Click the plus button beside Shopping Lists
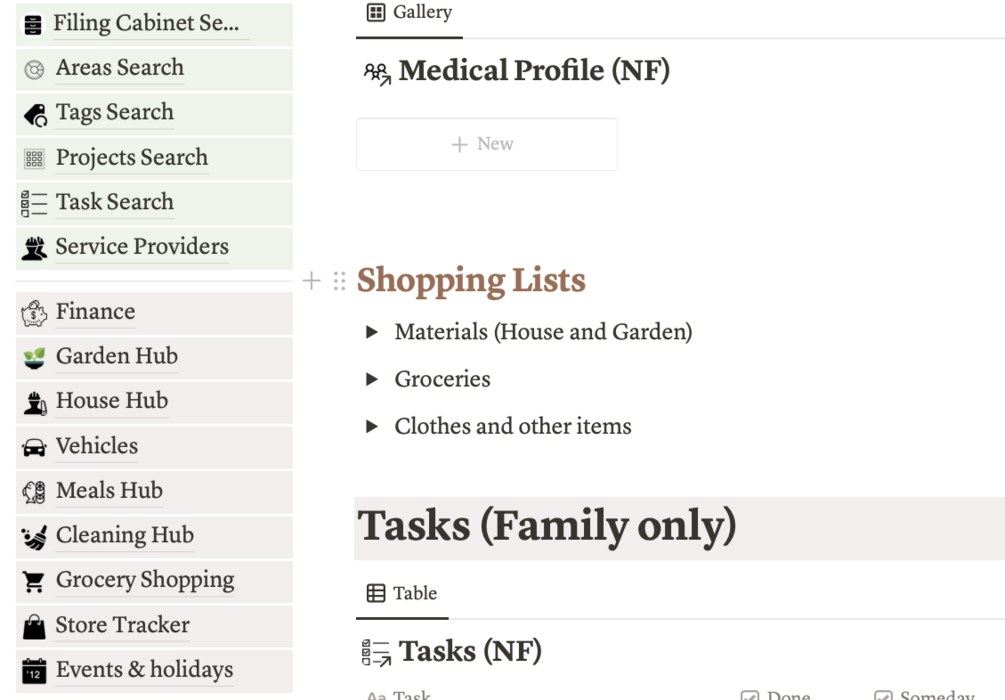The width and height of the screenshot is (1005, 700). 311,281
